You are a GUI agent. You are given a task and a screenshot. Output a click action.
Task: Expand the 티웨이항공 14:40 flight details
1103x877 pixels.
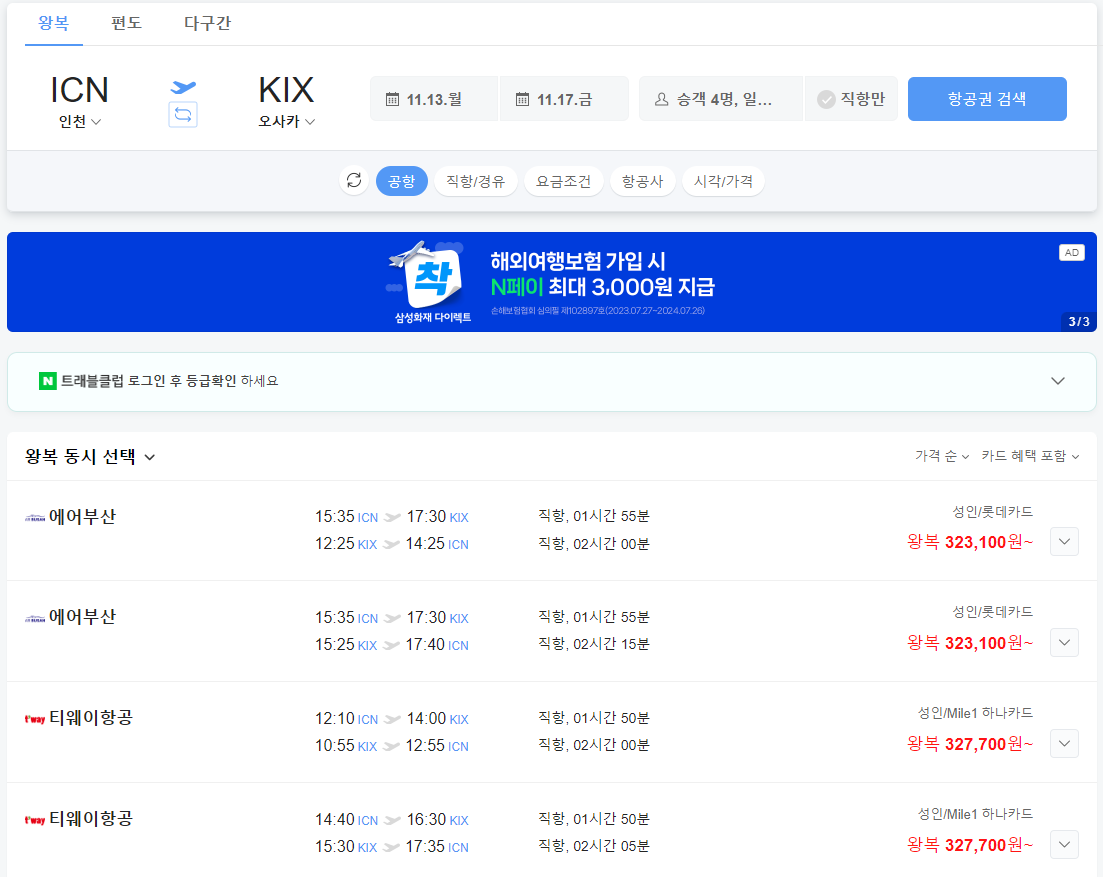1064,845
